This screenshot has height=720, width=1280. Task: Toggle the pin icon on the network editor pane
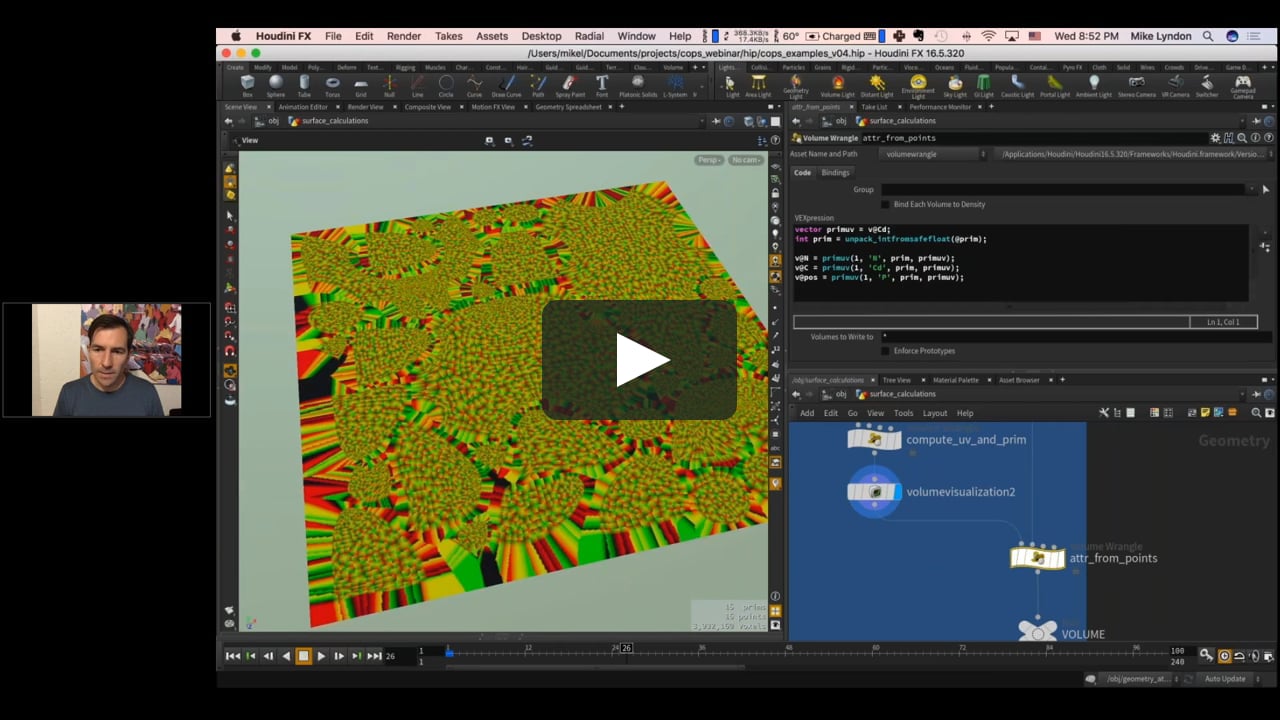(x=1256, y=394)
